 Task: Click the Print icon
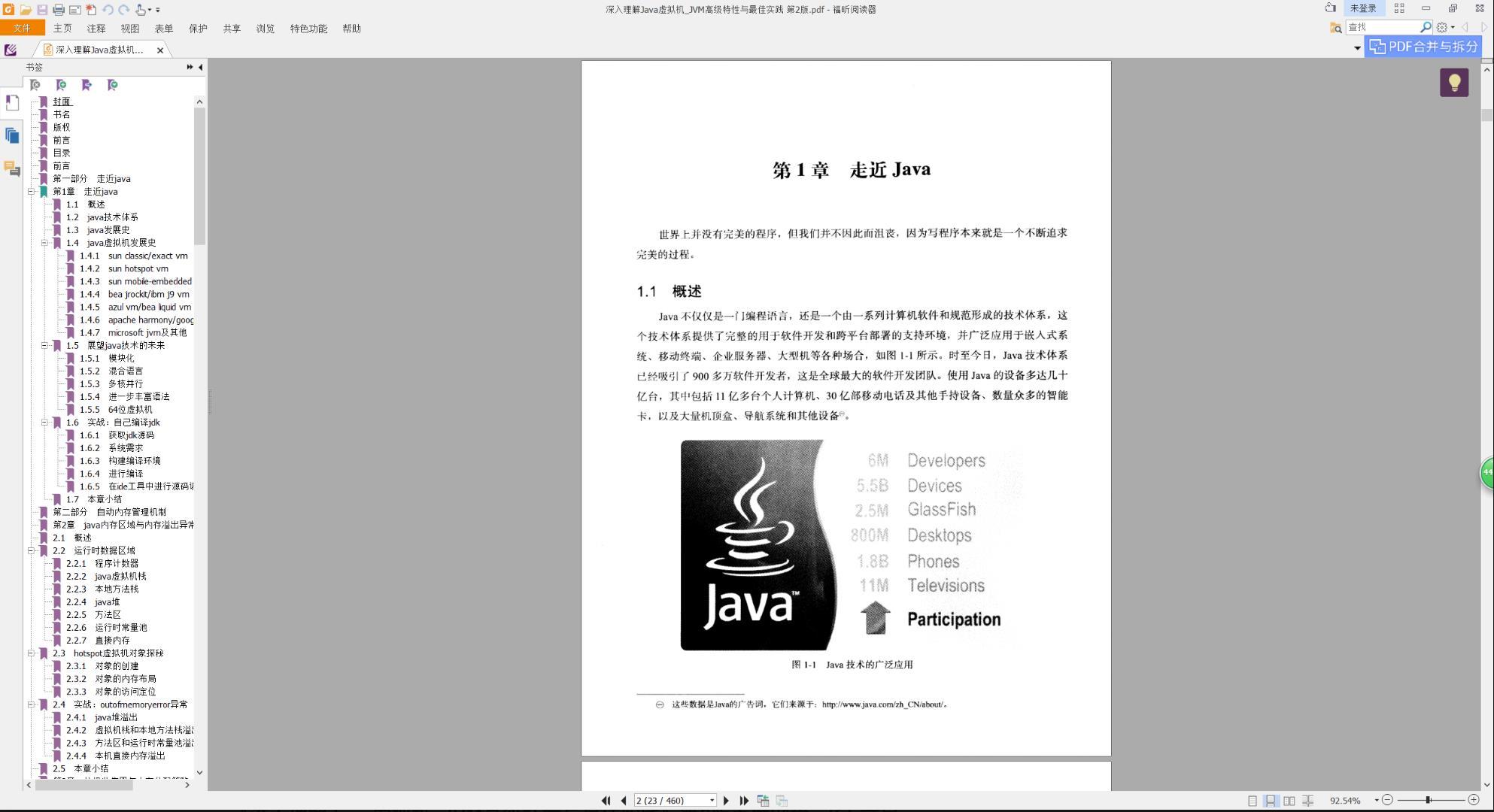(59, 10)
